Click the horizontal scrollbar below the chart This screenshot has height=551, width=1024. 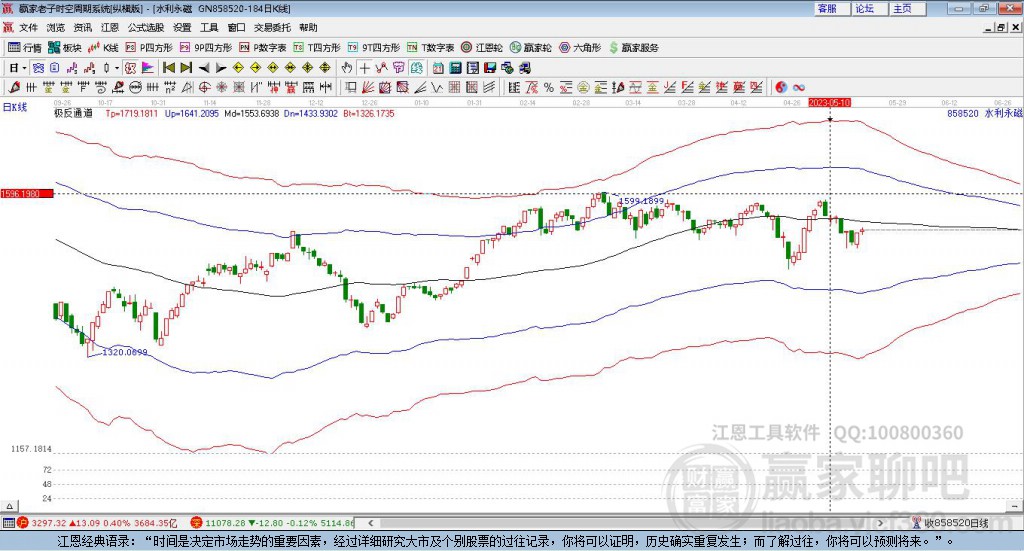click(x=640, y=522)
